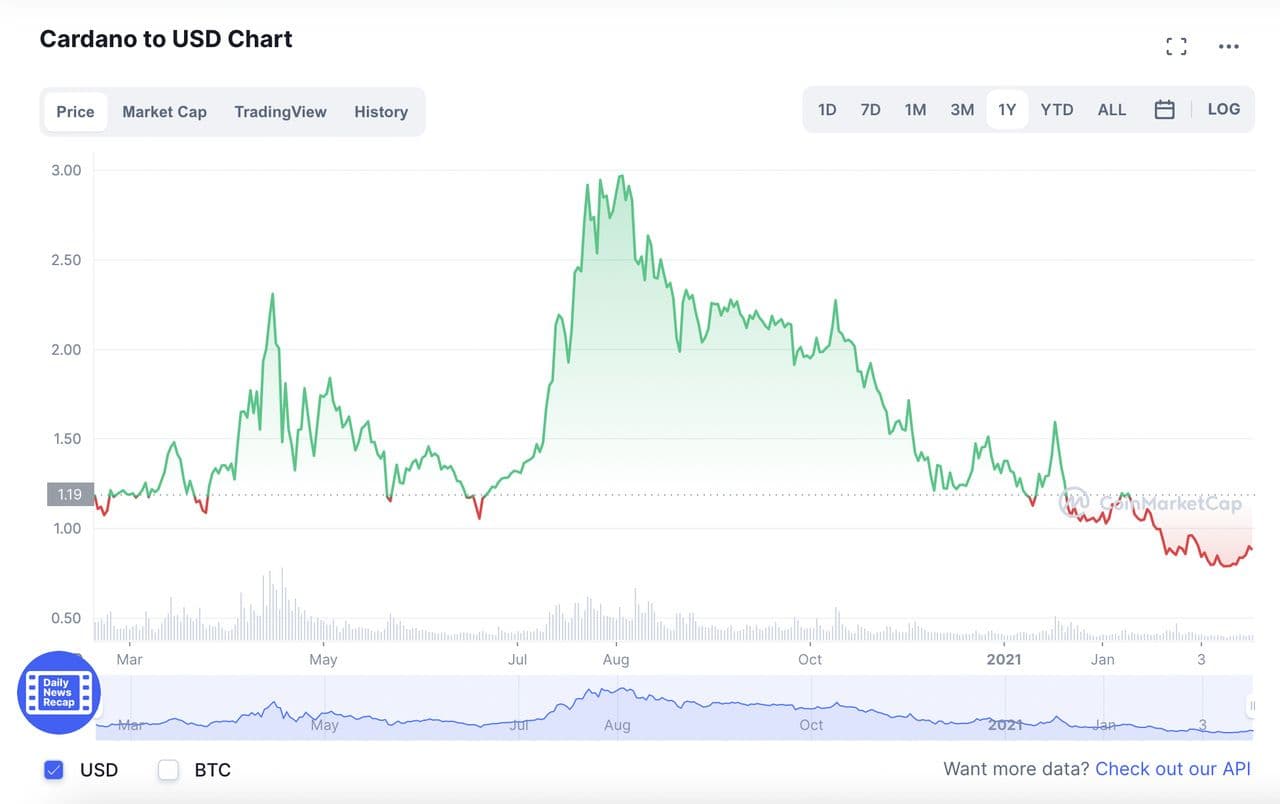Select the History tab
Screen dimensions: 1280x804
(x=381, y=112)
